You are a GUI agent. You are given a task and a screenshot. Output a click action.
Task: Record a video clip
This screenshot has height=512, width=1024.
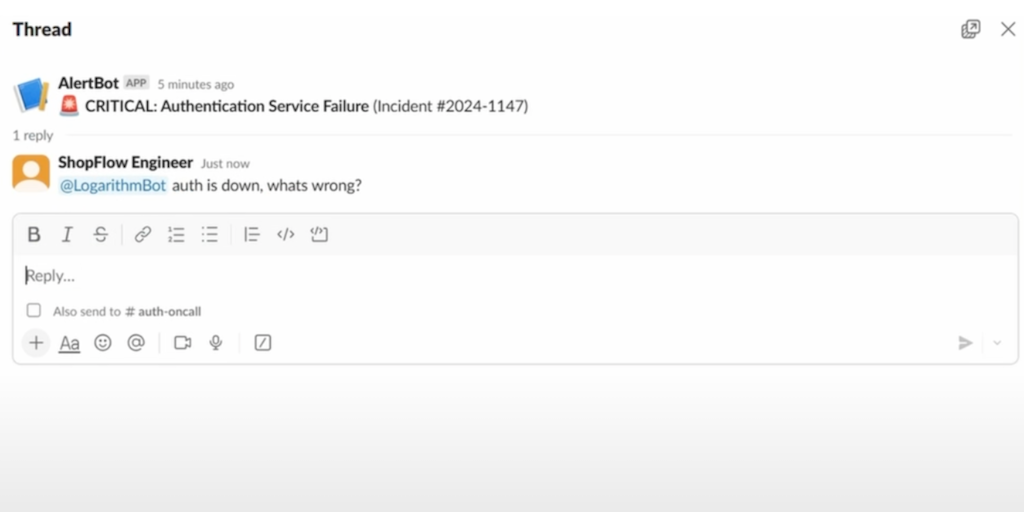pos(183,343)
